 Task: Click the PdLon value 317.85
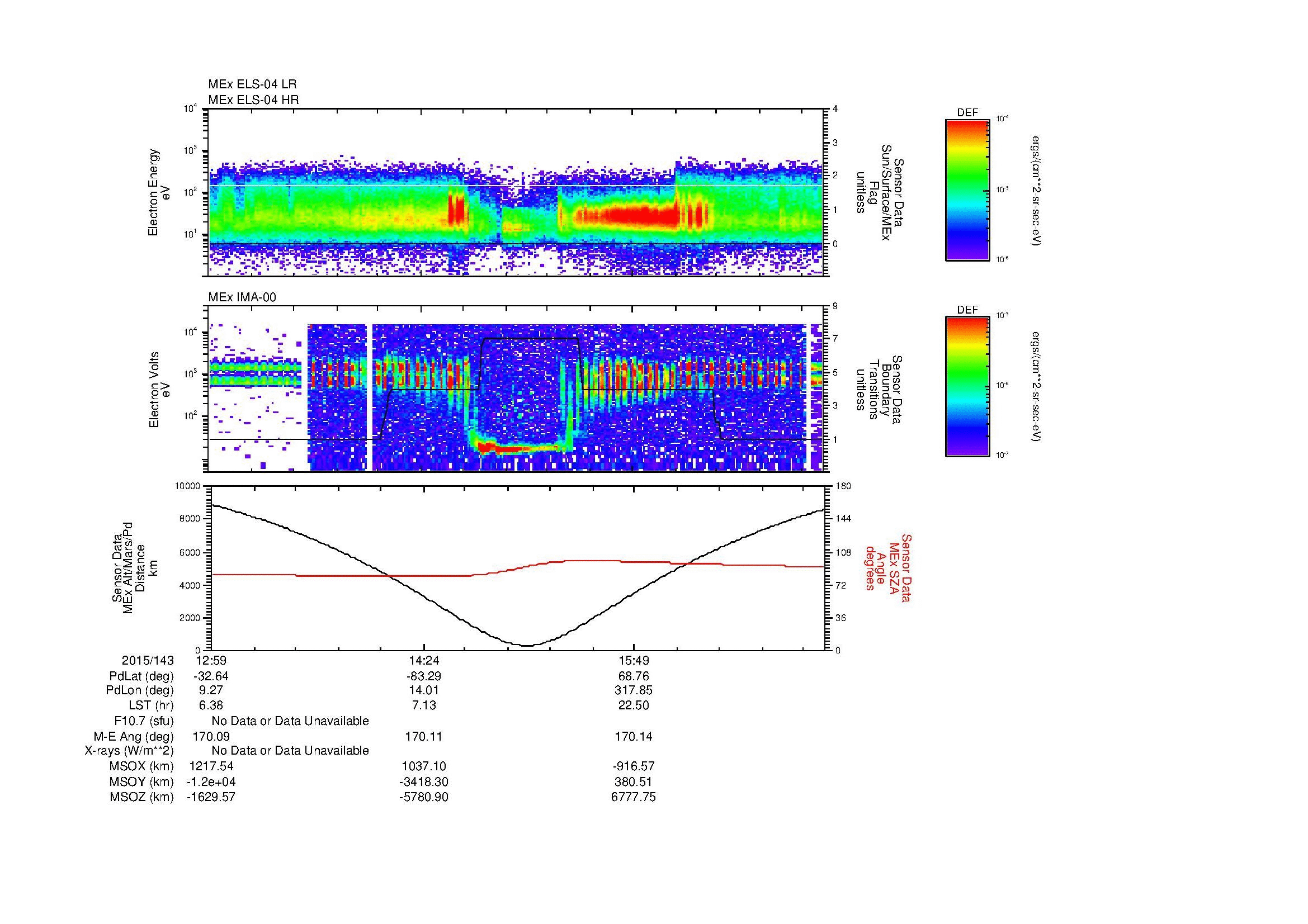pyautogui.click(x=634, y=690)
